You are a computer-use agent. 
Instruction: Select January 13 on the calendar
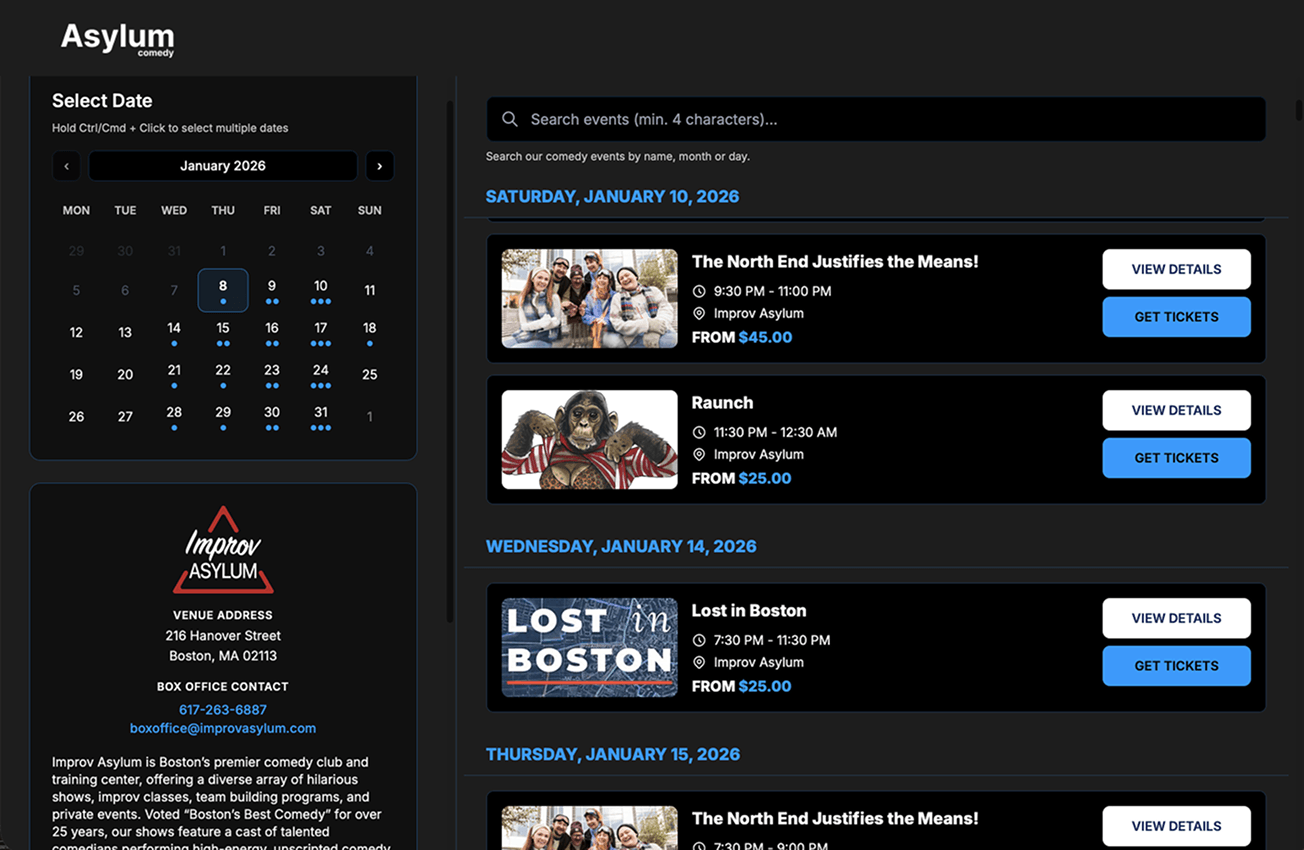click(125, 332)
